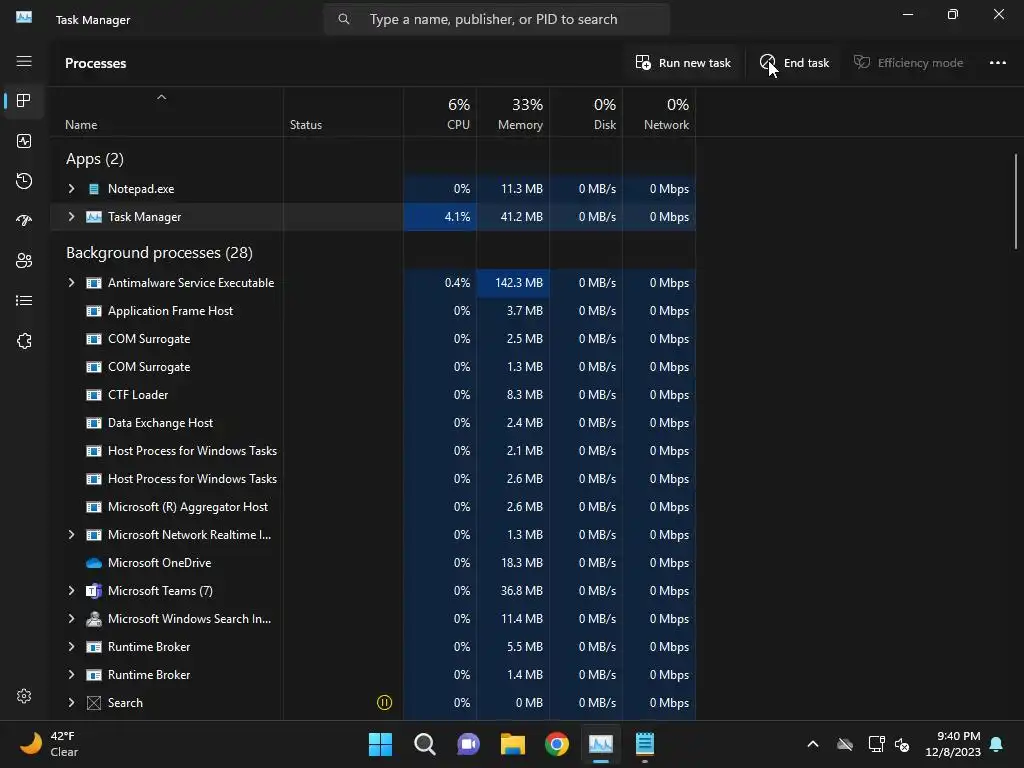
Task: Expand Microsoft Windows Search In... row
Action: (x=71, y=619)
